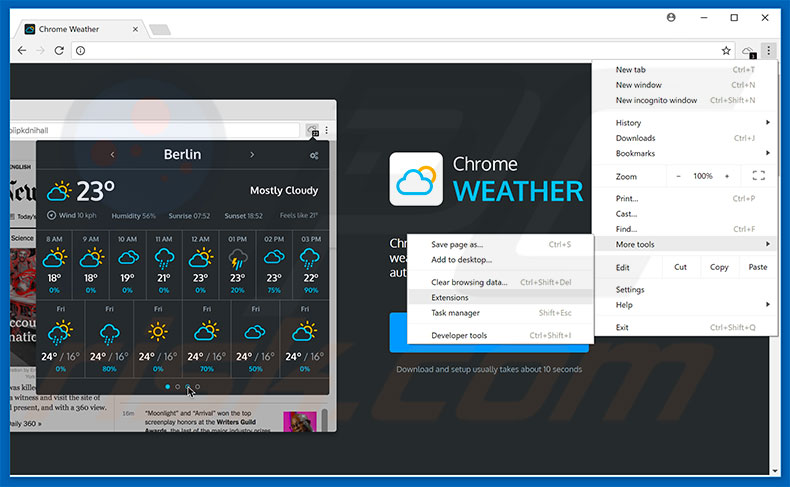Select Clear browsing data... in submenu
Image resolution: width=790 pixels, height=487 pixels.
500,282
